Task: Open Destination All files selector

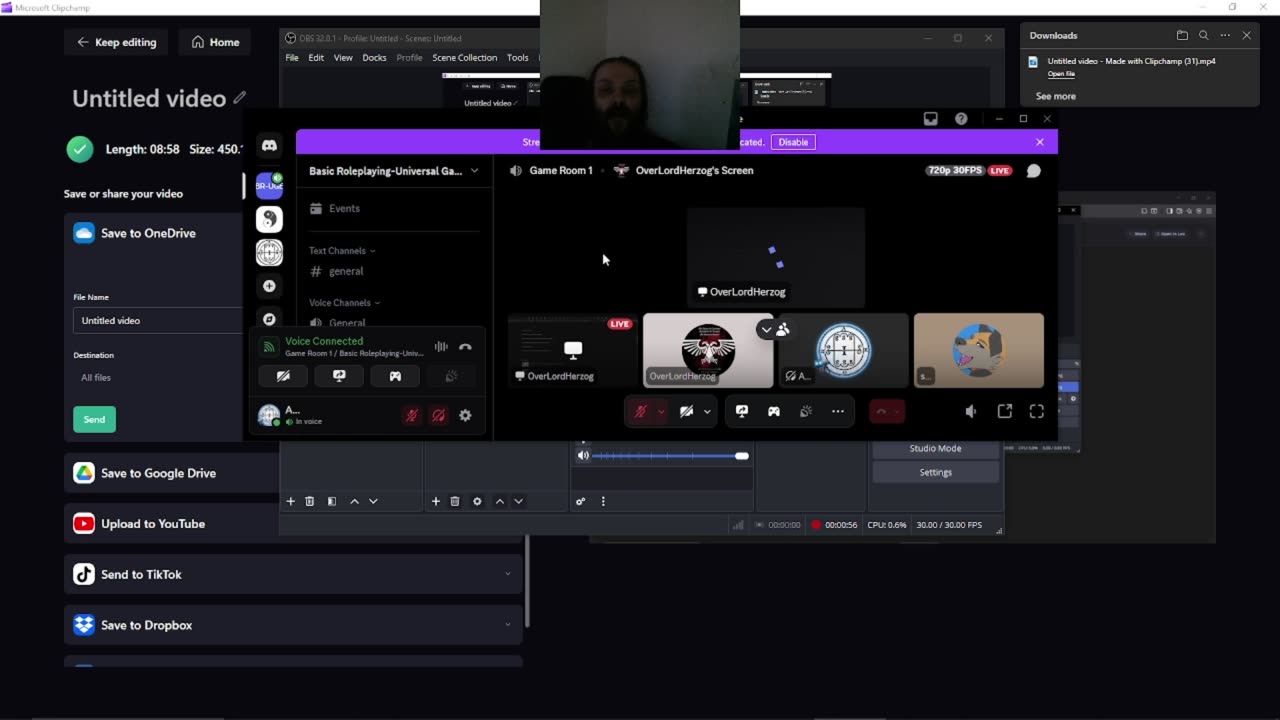Action: 158,378
